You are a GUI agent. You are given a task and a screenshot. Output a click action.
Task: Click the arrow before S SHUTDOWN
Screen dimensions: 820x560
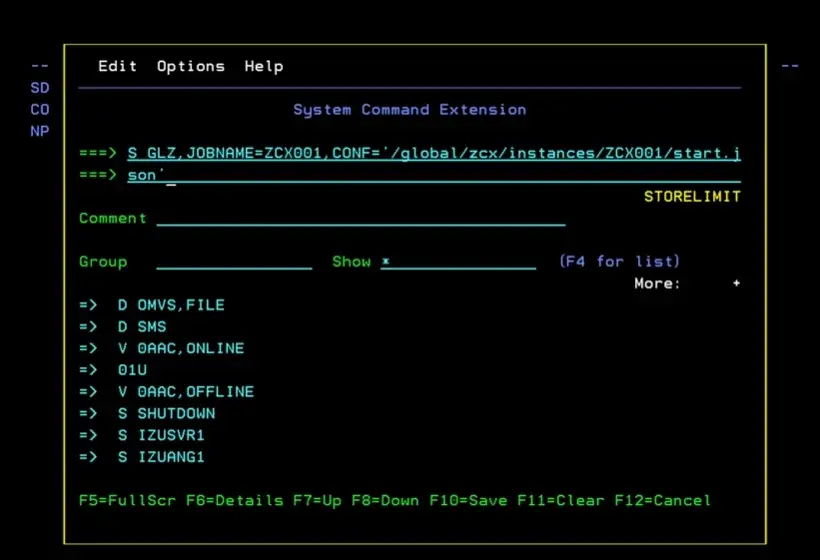[88, 414]
